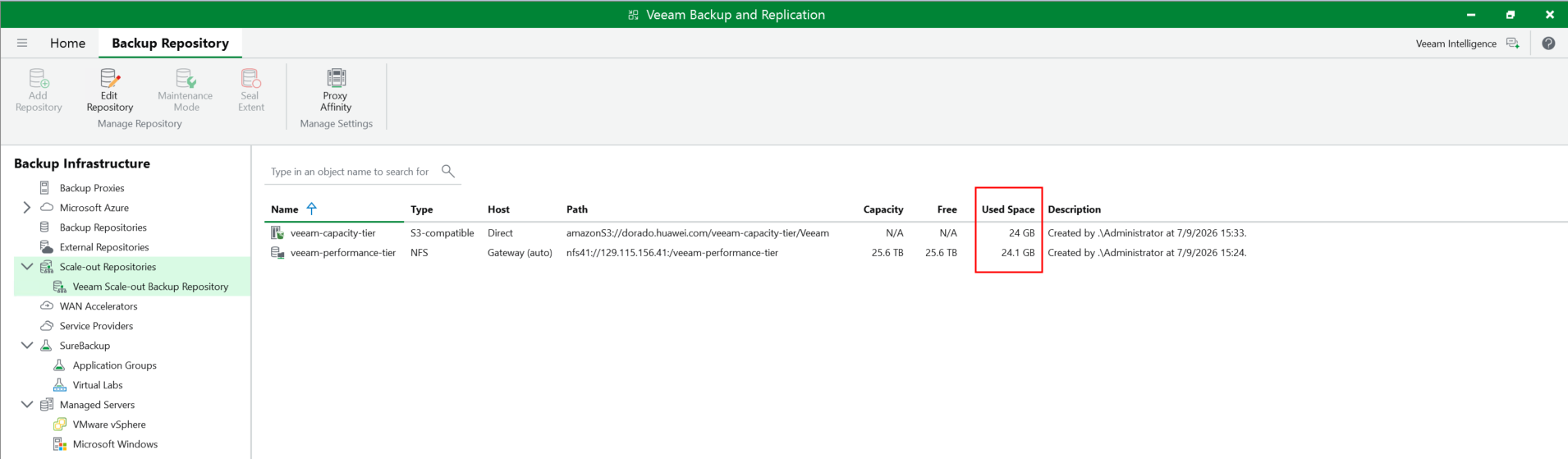The width and height of the screenshot is (1568, 459).
Task: Click the External Repositories icon
Action: pos(47,247)
